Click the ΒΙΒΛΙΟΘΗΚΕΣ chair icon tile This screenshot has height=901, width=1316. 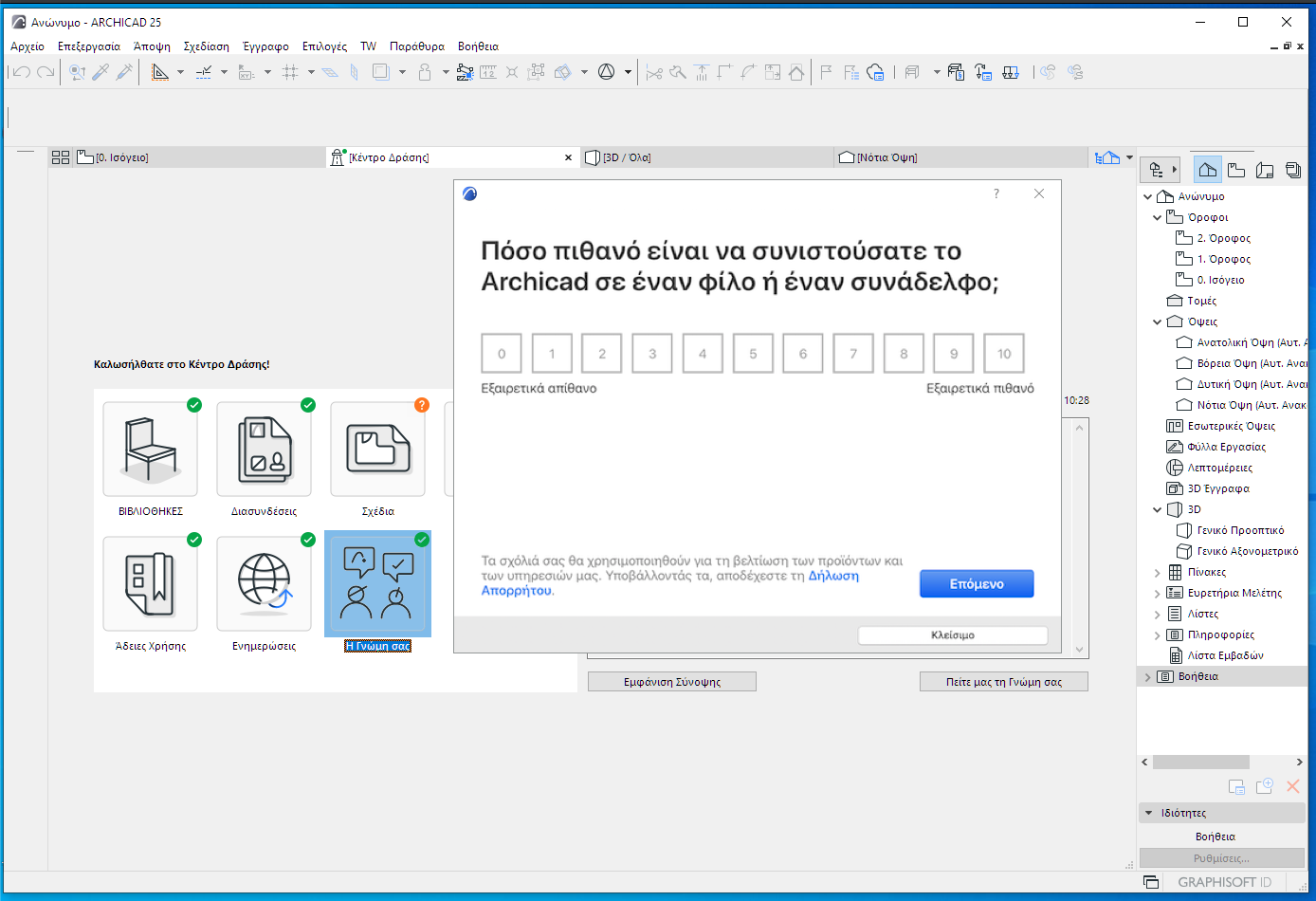[x=151, y=450]
